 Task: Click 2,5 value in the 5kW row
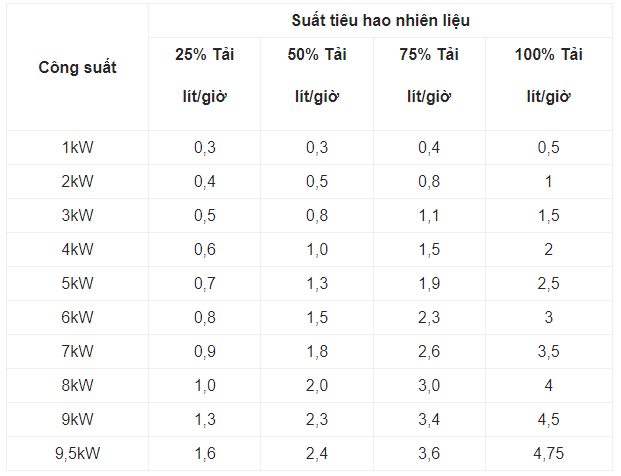548,283
